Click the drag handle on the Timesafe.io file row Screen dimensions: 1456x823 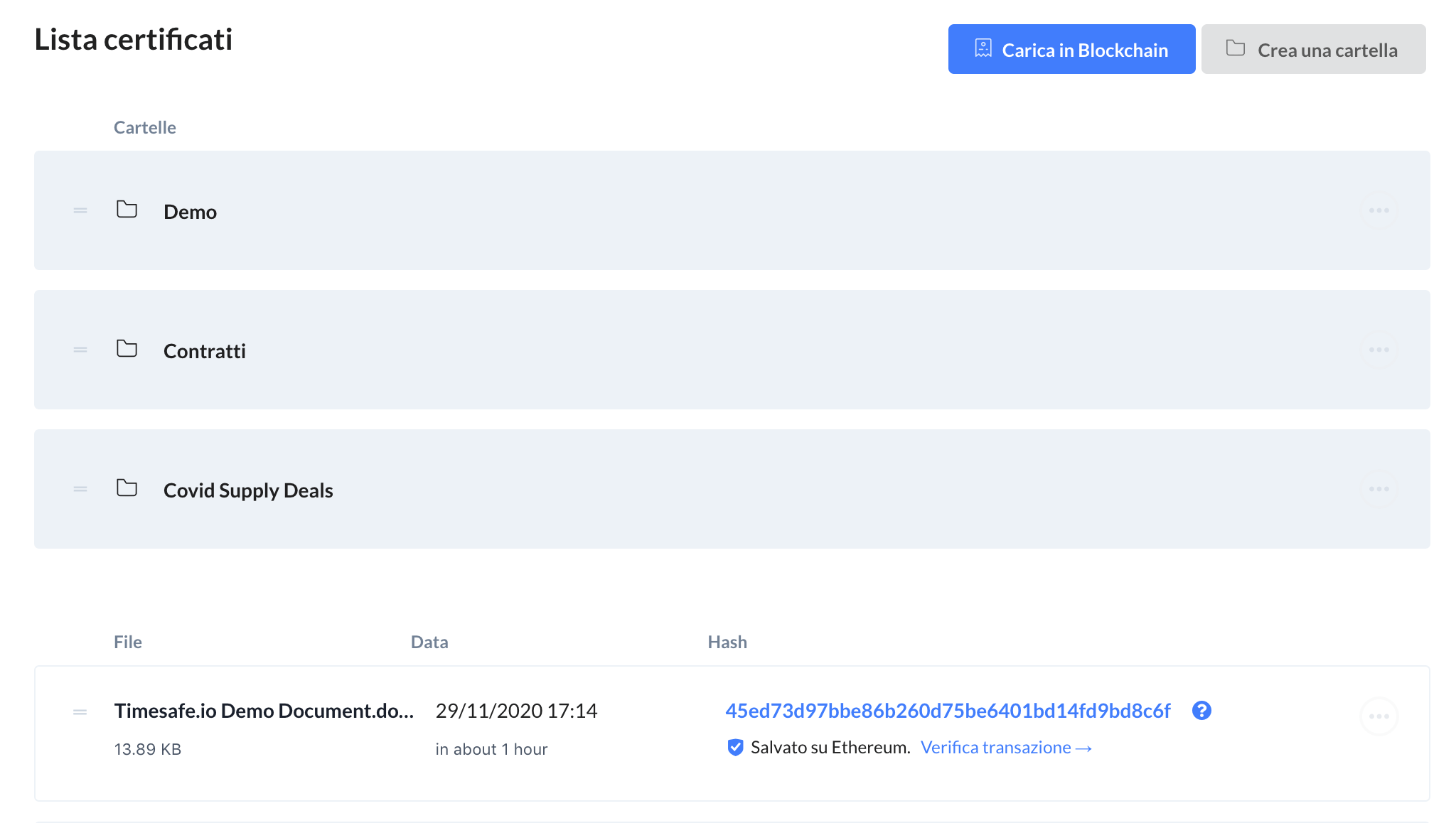pos(80,711)
